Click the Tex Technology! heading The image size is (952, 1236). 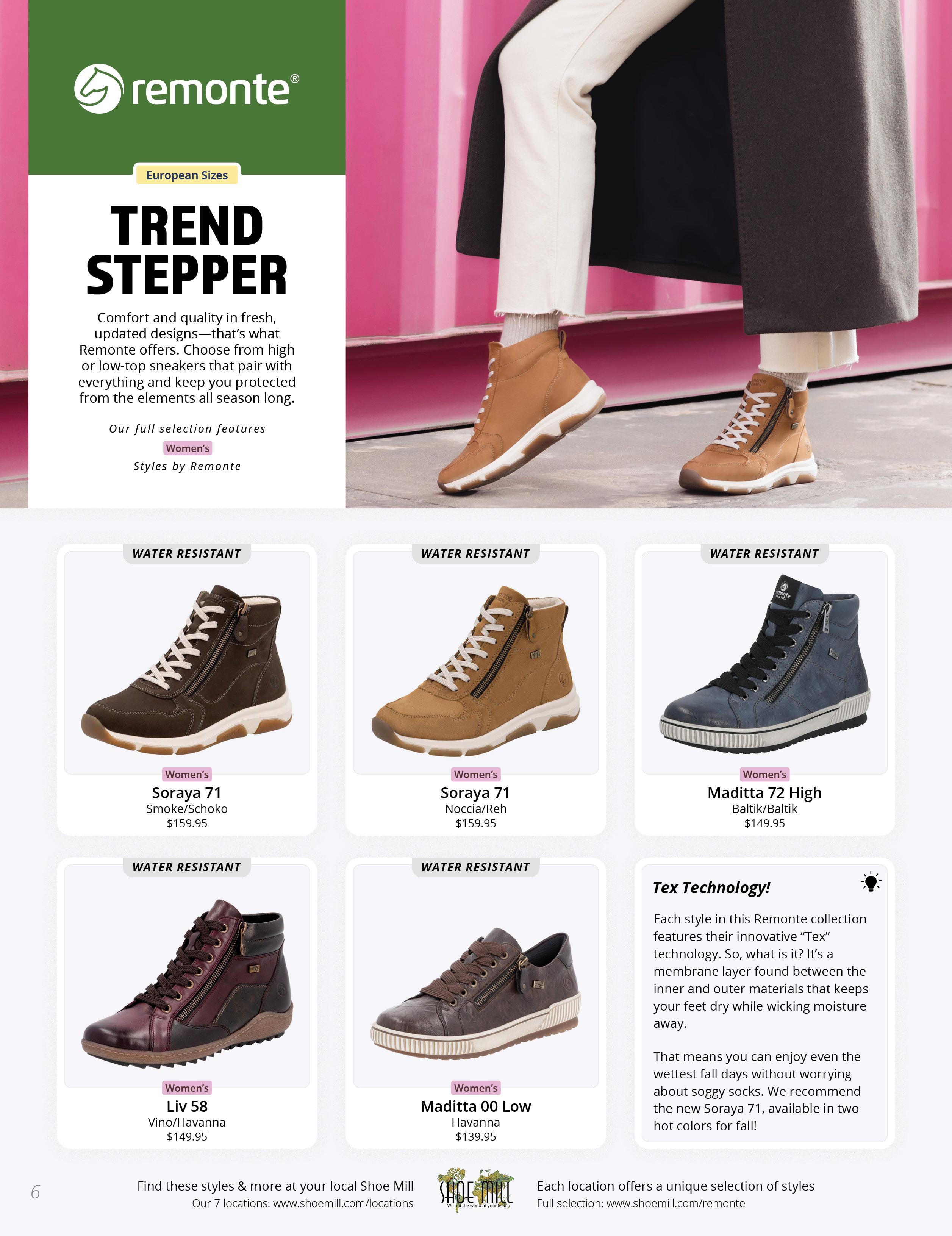pos(711,888)
